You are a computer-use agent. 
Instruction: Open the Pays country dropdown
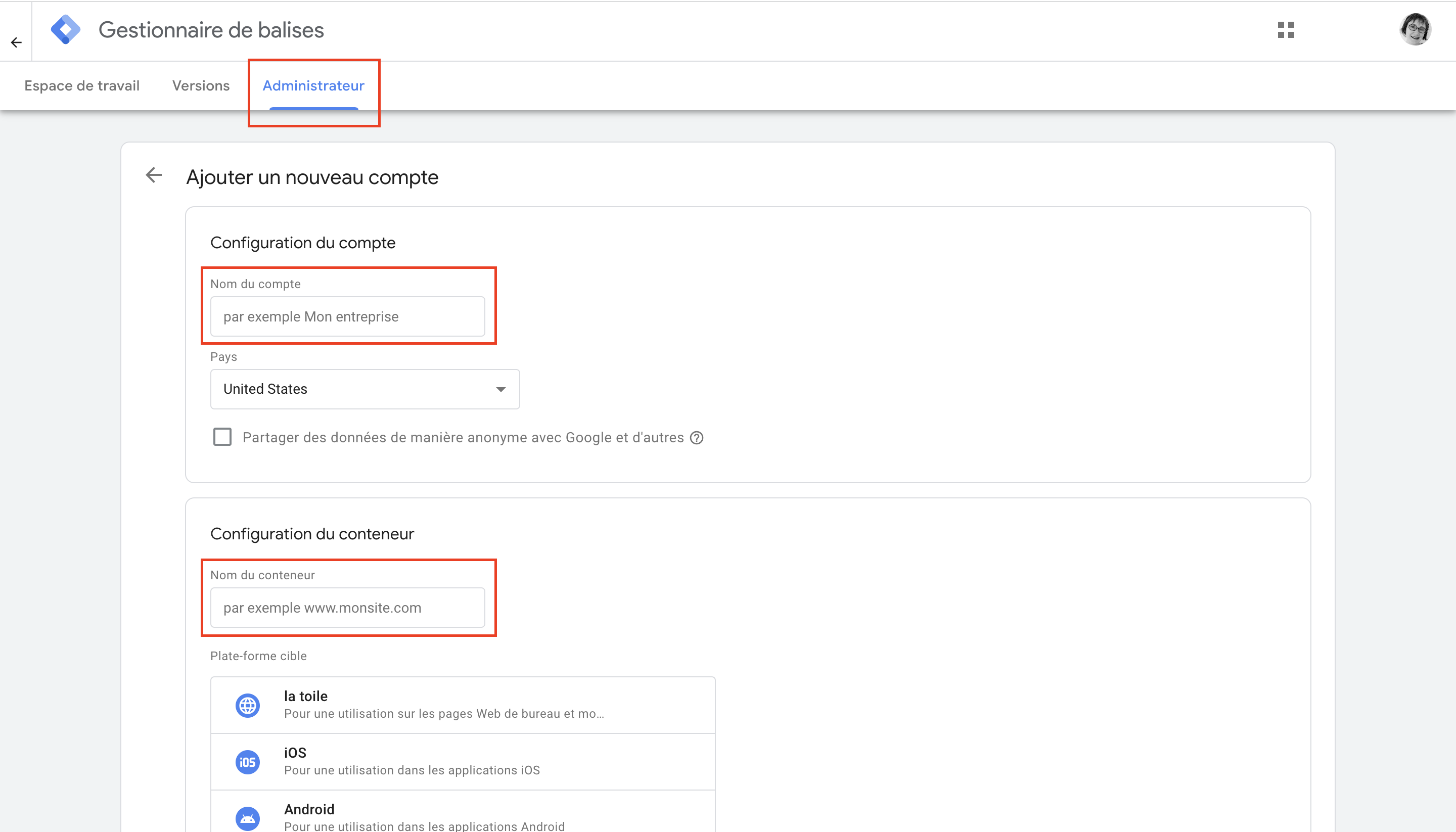(365, 389)
